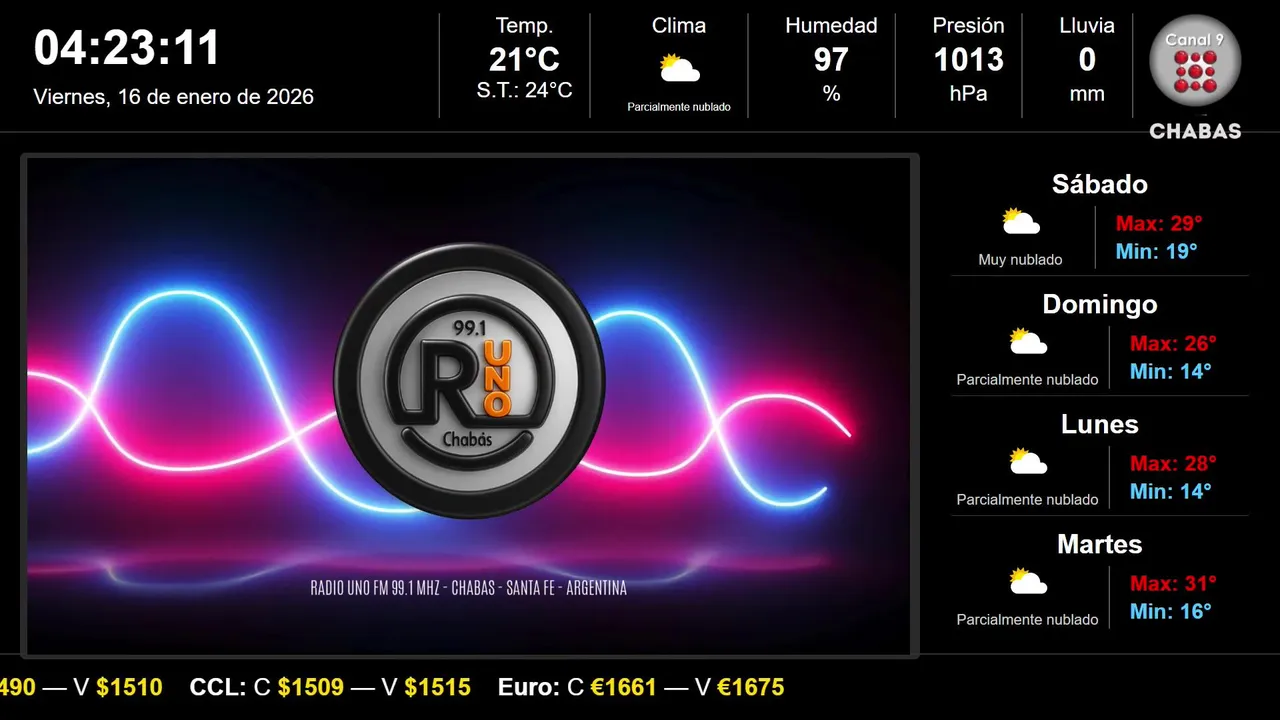Click Sábado's Max: 29° value
Image resolution: width=1280 pixels, height=720 pixels.
click(x=1159, y=223)
